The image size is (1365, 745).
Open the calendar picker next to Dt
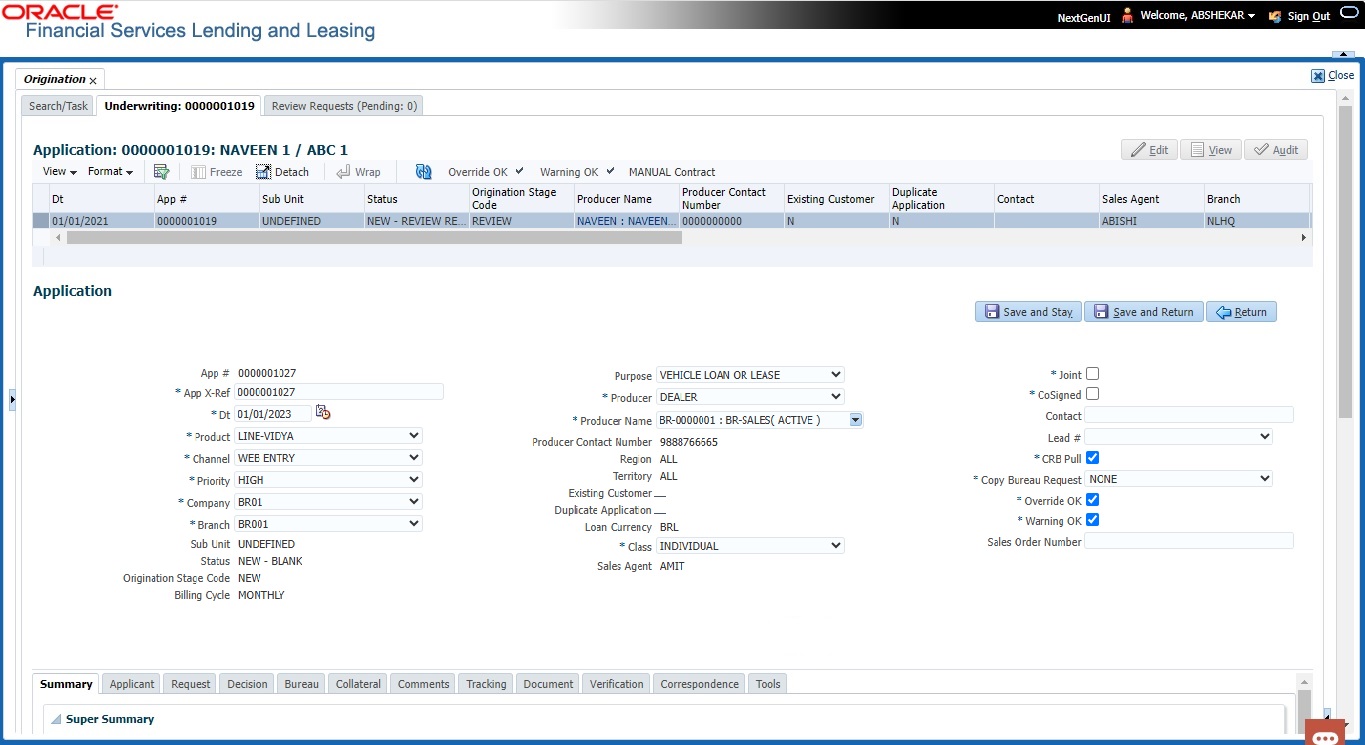[x=323, y=413]
